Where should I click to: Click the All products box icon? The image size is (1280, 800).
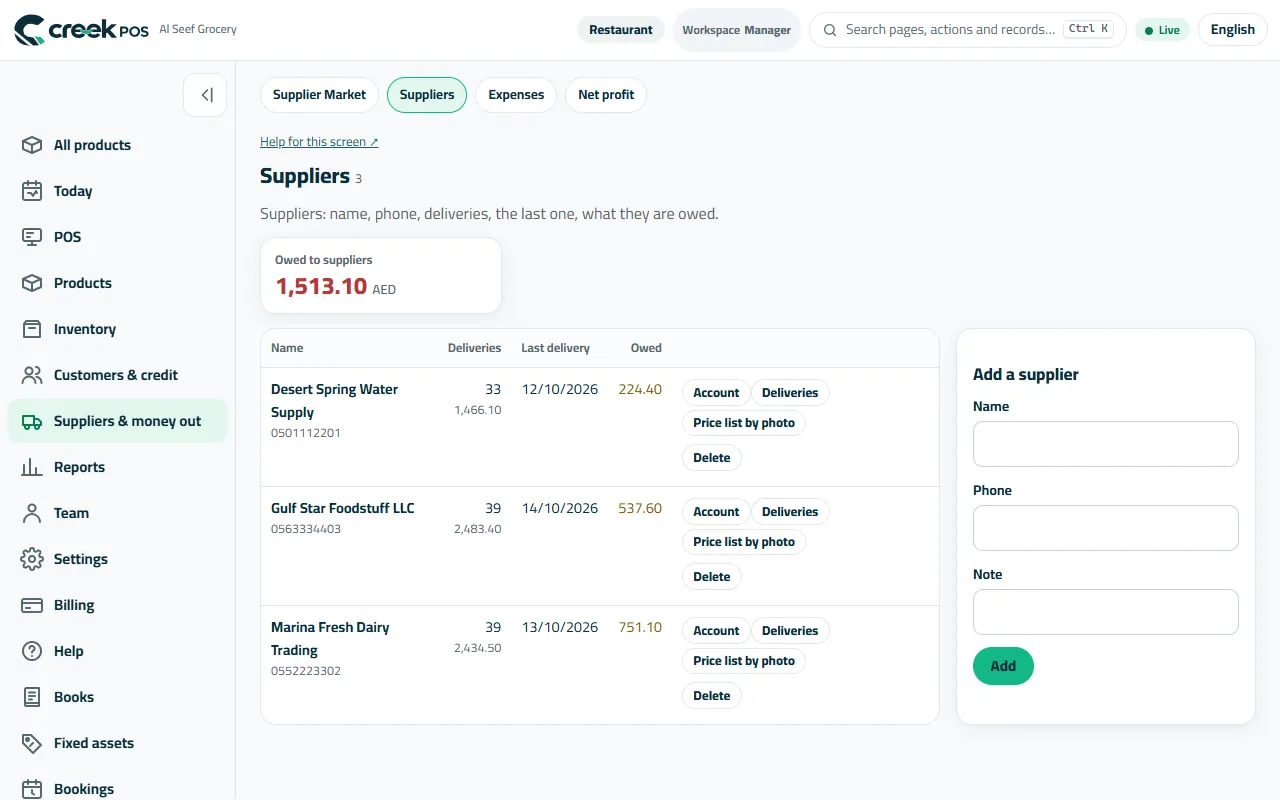(32, 145)
